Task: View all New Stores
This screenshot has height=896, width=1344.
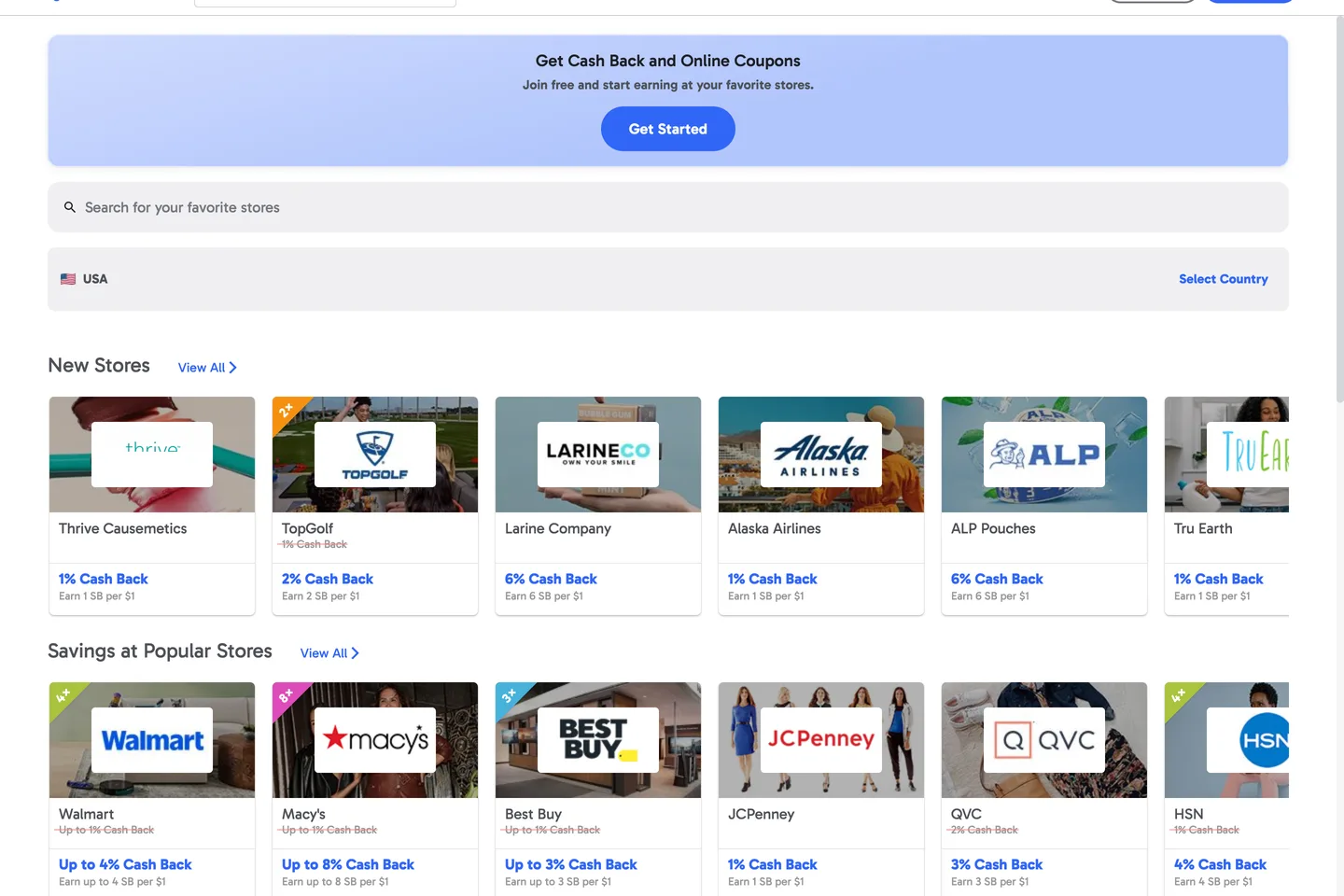Action: pos(207,368)
